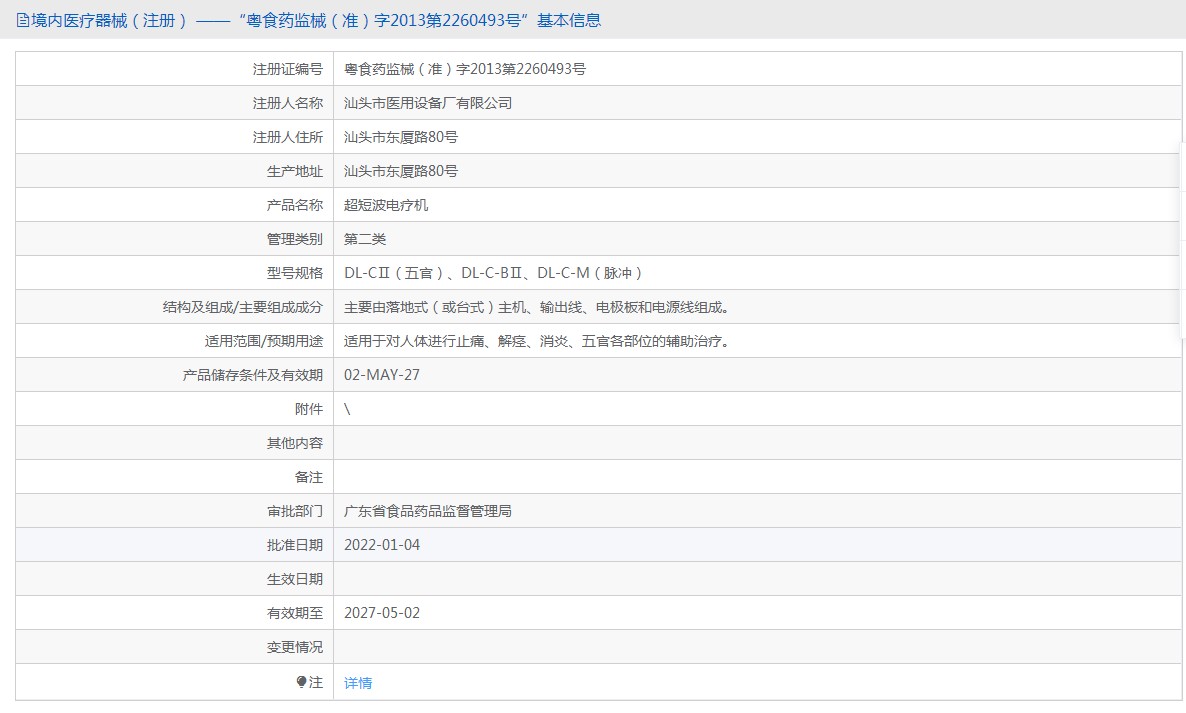Click the 生产地址 address value

click(x=400, y=171)
